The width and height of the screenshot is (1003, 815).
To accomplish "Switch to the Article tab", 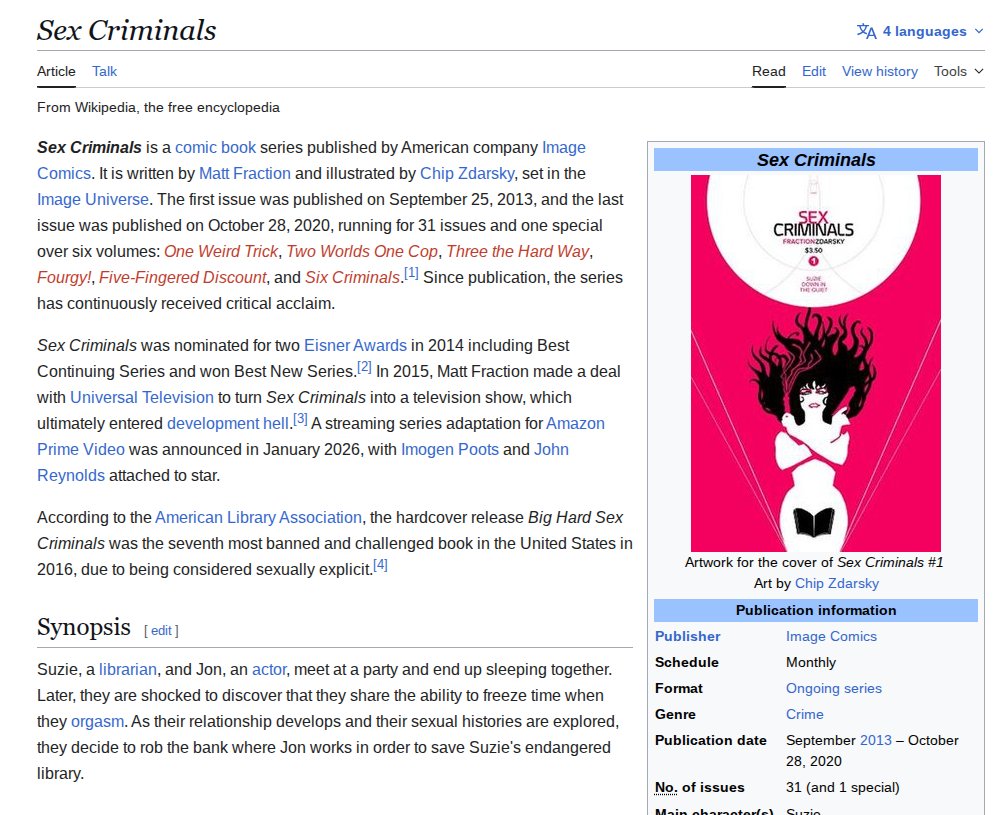I will point(56,71).
